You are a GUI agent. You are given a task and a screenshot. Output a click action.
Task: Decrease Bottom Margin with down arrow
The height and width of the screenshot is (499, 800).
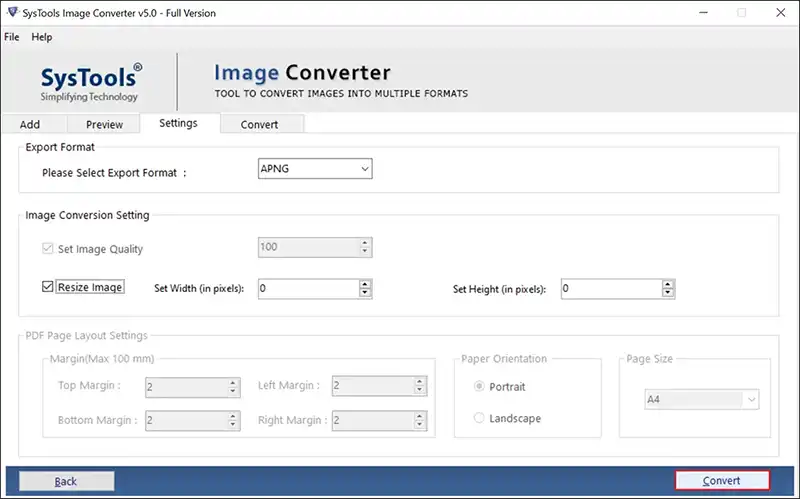coord(233,425)
